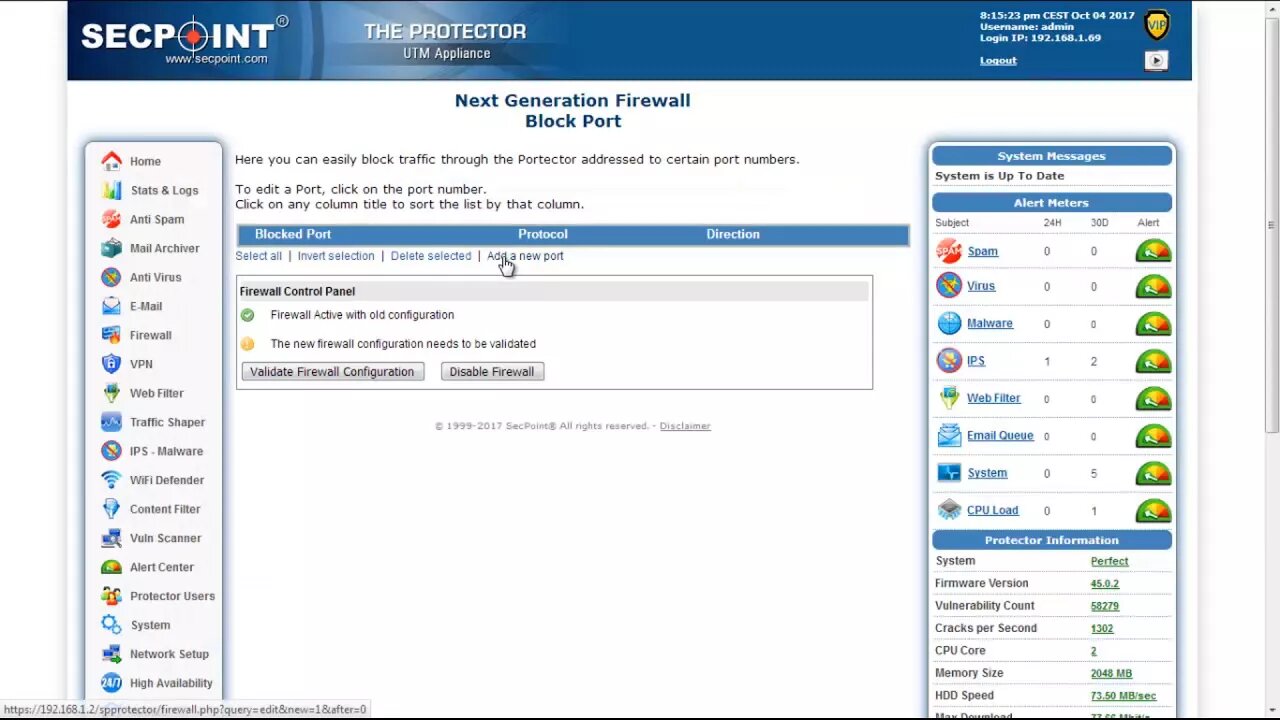1280x720 pixels.
Task: Open Email Queue link
Action: click(1000, 435)
